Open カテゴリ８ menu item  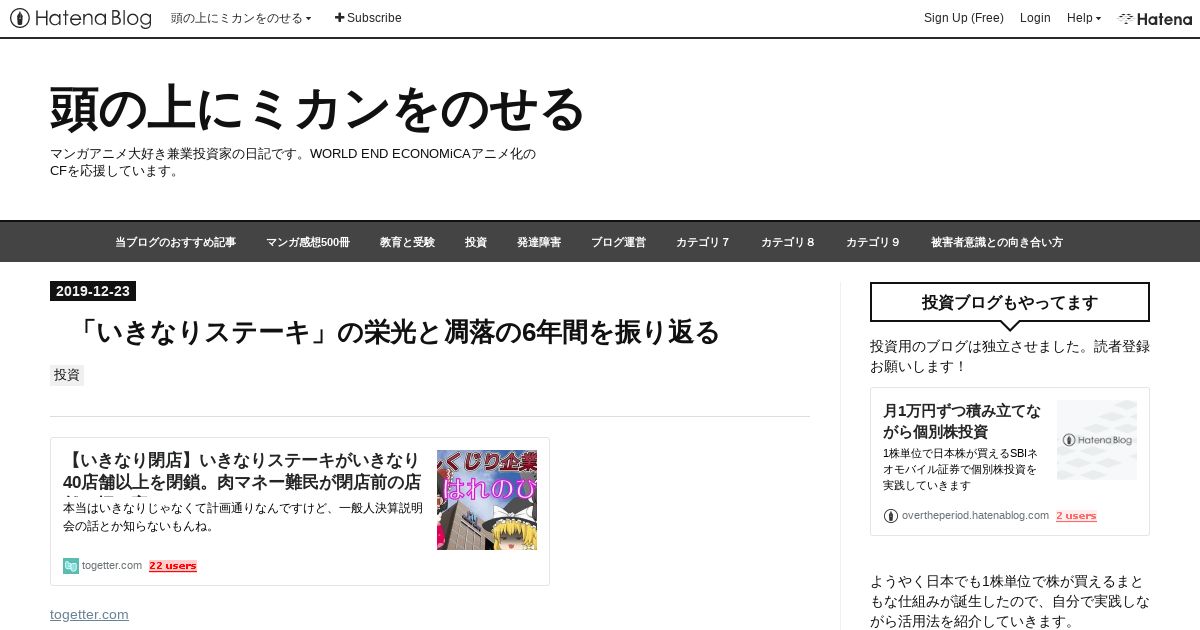click(x=788, y=242)
